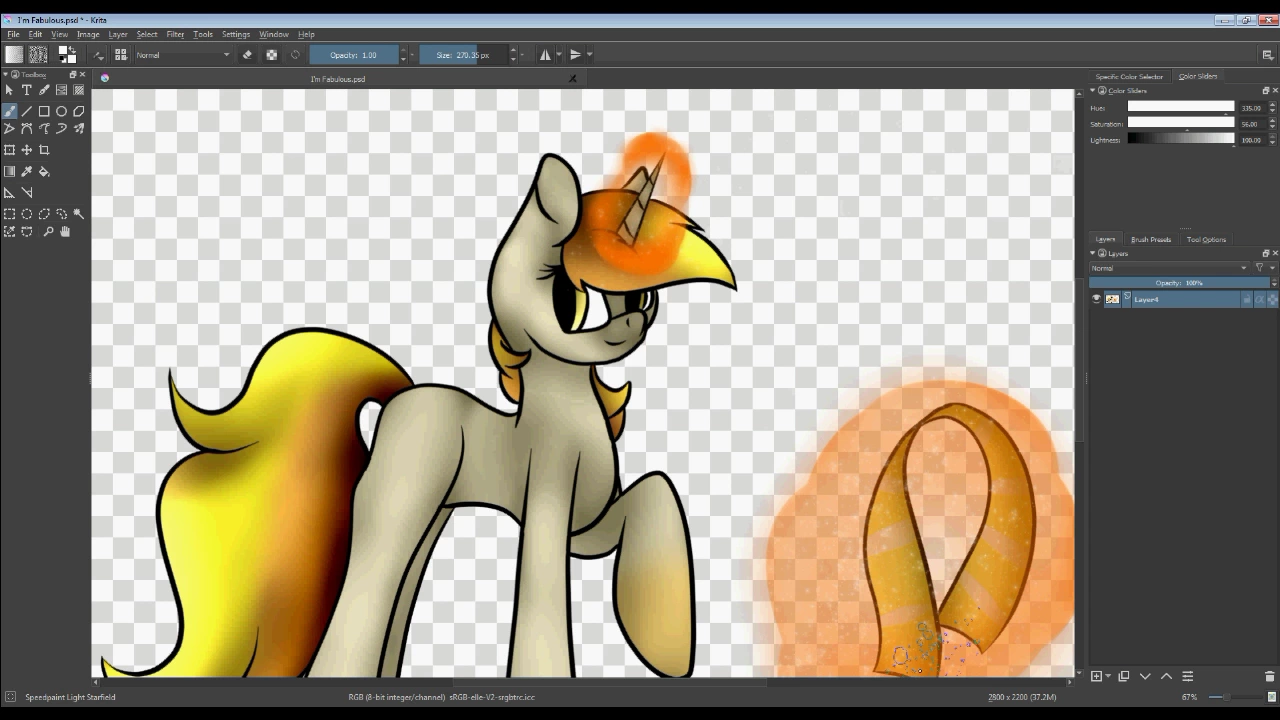The width and height of the screenshot is (1280, 720).
Task: Open the brush editor settings
Action: click(98, 55)
